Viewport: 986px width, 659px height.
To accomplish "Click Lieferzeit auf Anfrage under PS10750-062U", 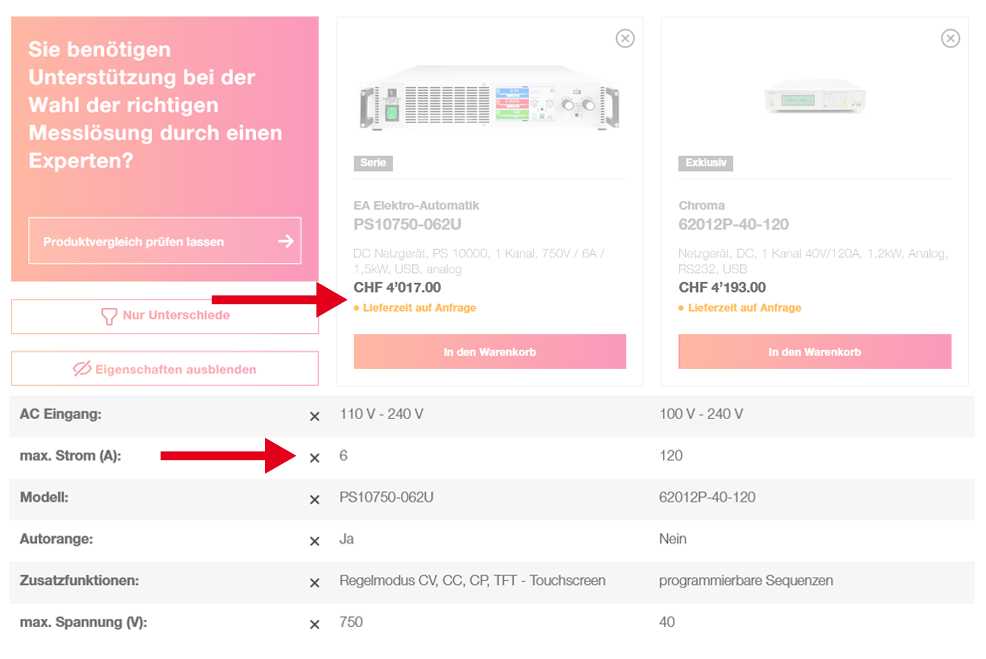I will (x=419, y=308).
